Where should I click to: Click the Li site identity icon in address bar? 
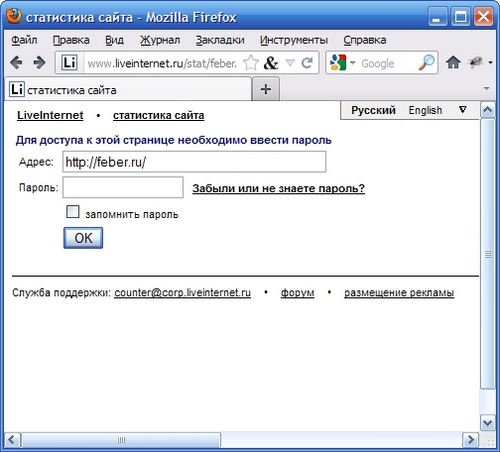(x=70, y=62)
